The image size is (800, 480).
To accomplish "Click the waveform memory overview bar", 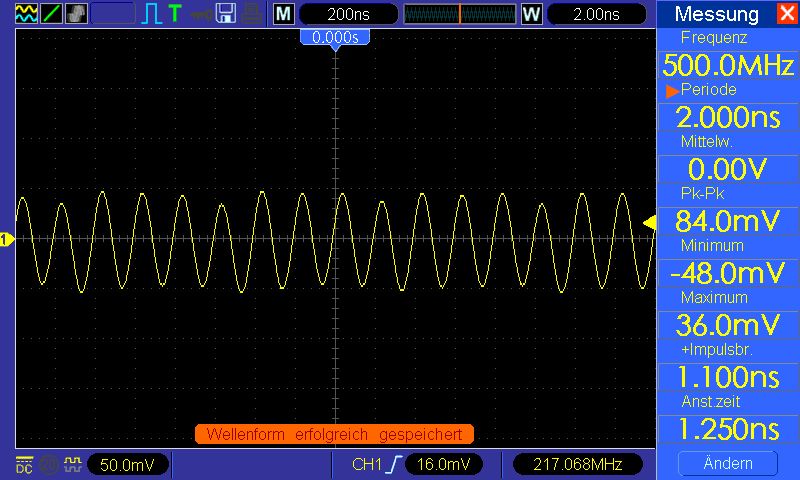I will coord(460,14).
